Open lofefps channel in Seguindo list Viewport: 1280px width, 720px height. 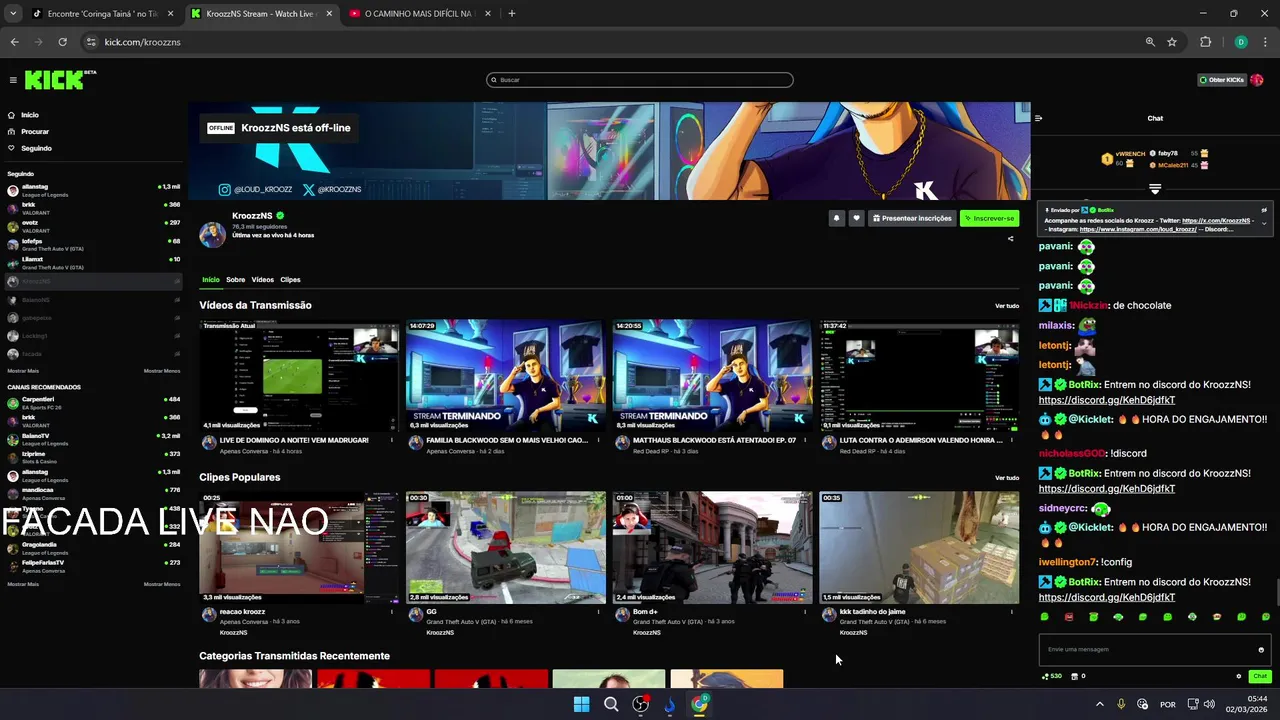(x=93, y=243)
